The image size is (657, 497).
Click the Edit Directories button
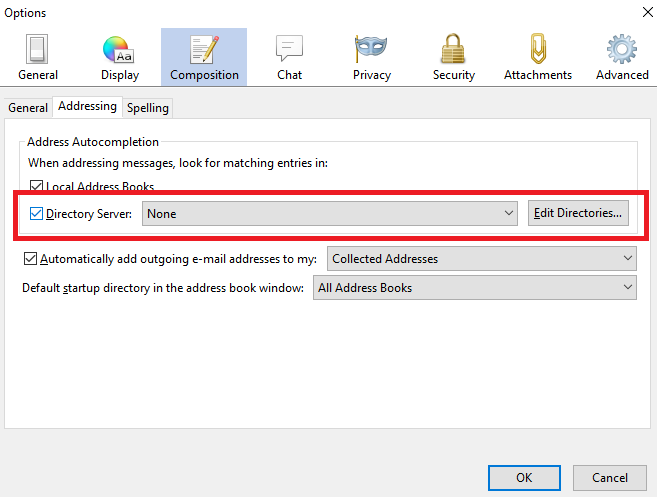[578, 213]
